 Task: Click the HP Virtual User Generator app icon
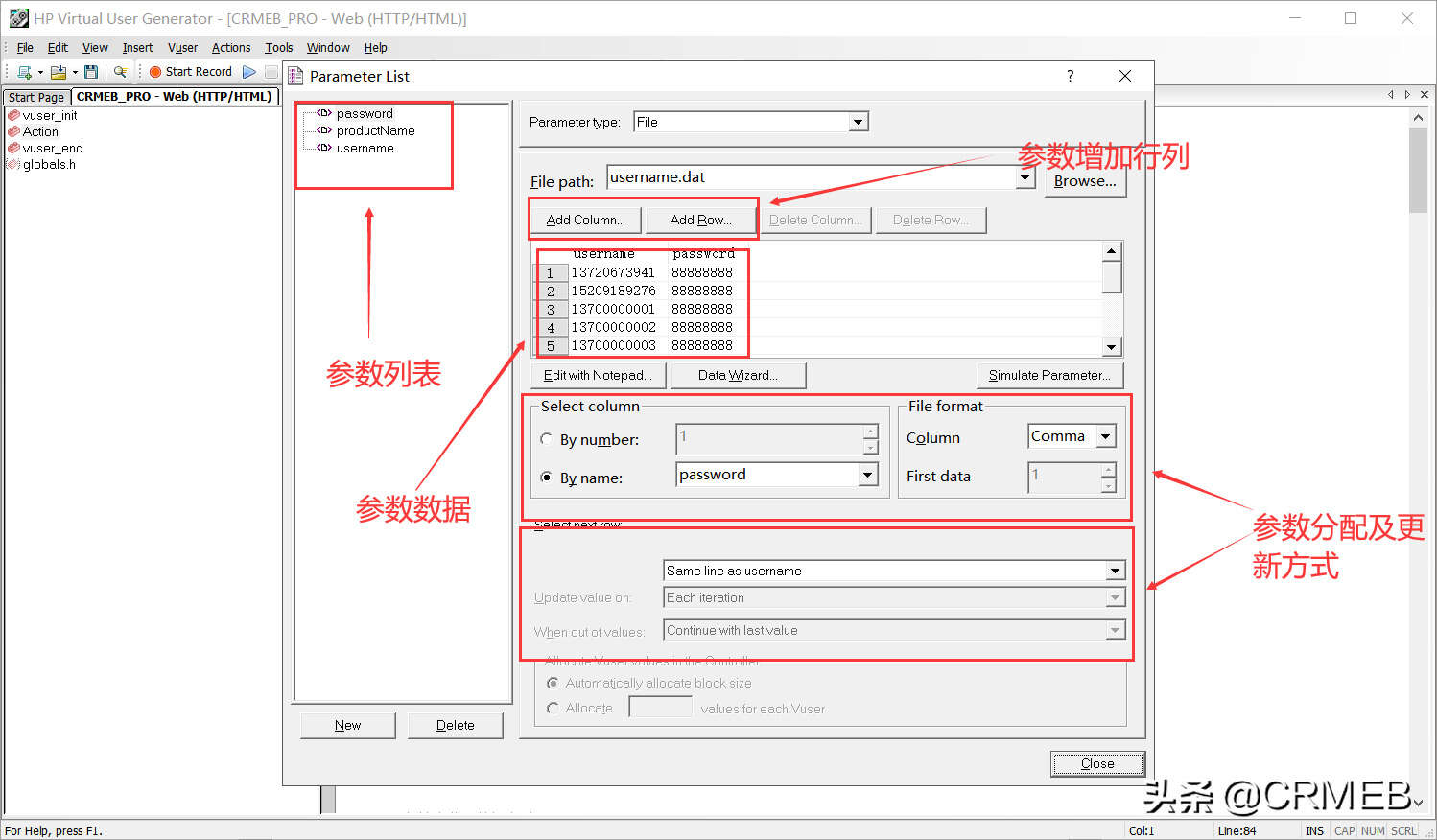[x=18, y=18]
